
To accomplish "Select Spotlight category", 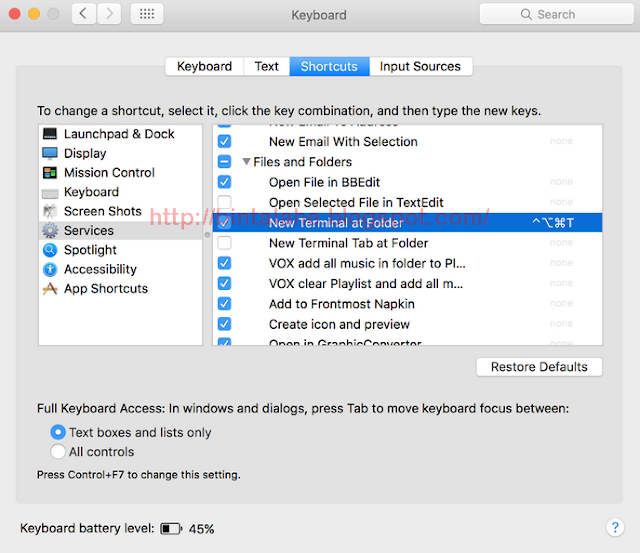I will (120, 250).
